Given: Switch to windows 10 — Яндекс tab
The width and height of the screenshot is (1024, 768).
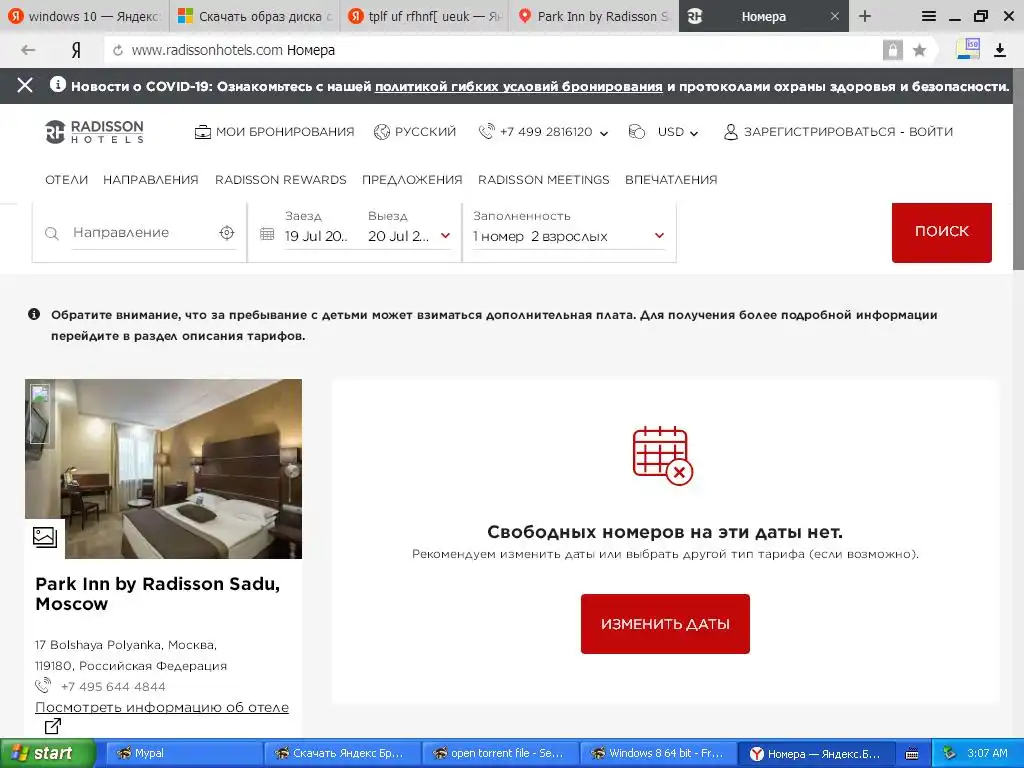Looking at the screenshot, I should pos(85,16).
